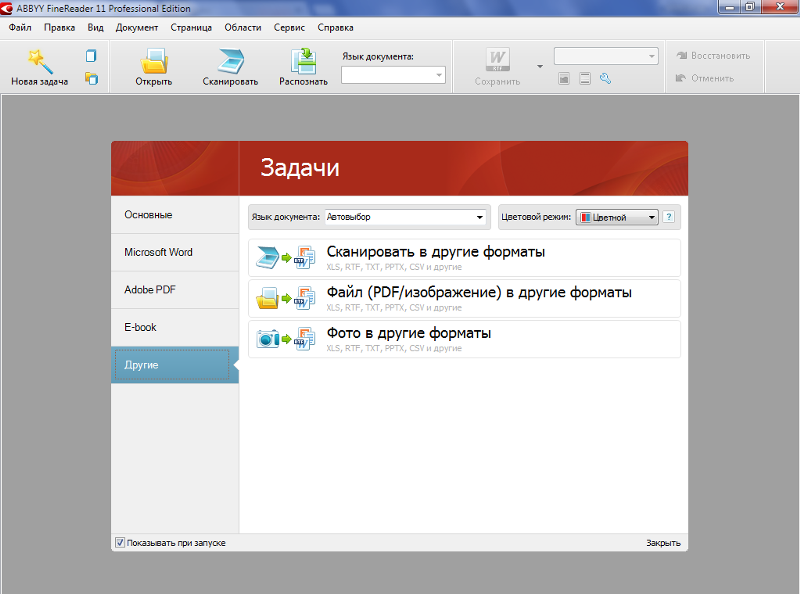Screen dimensions: 800x594
Task: Launch Сканировать в другие форматы task
Action: 464,258
